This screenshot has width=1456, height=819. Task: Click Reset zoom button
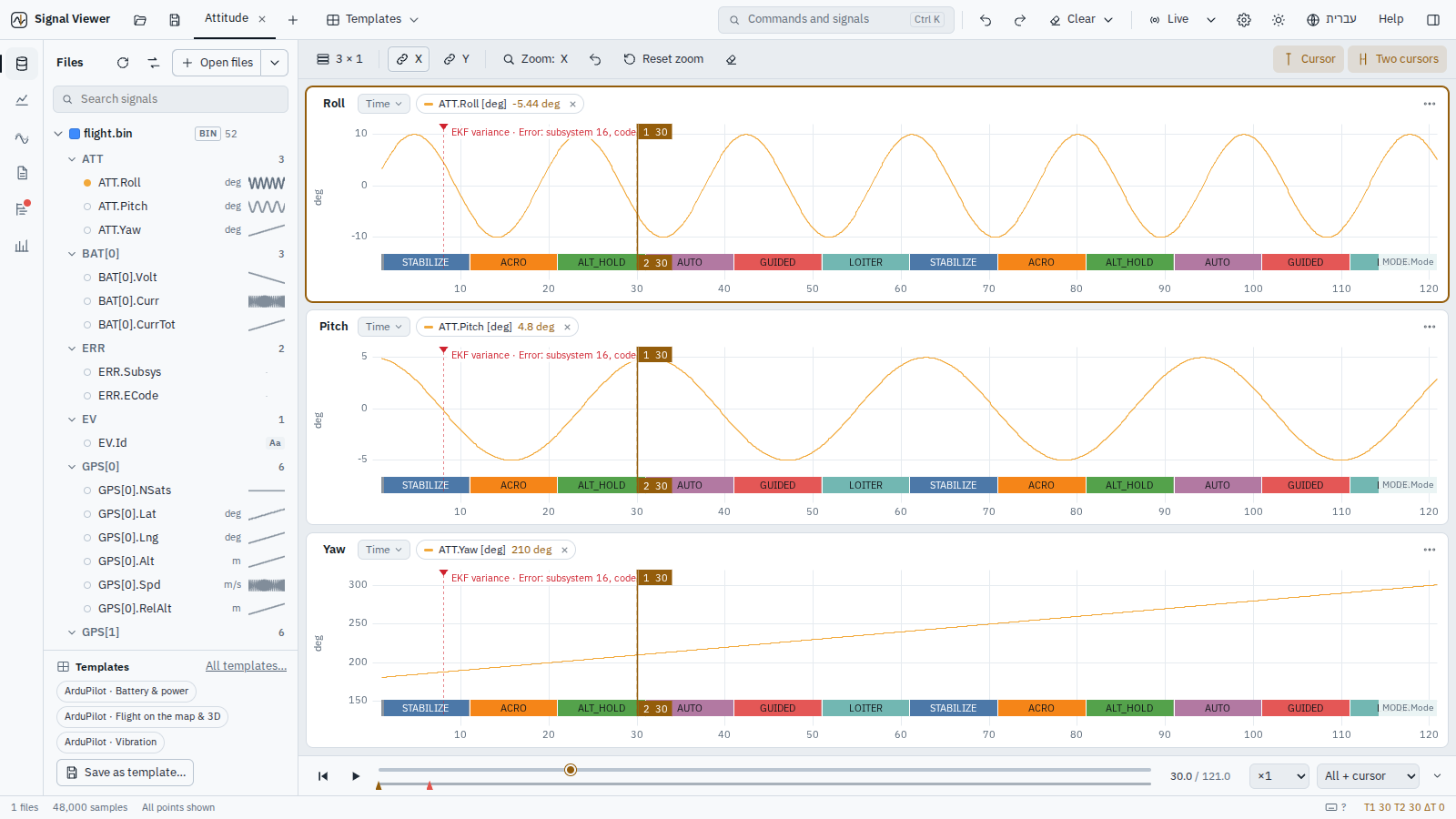pos(663,59)
